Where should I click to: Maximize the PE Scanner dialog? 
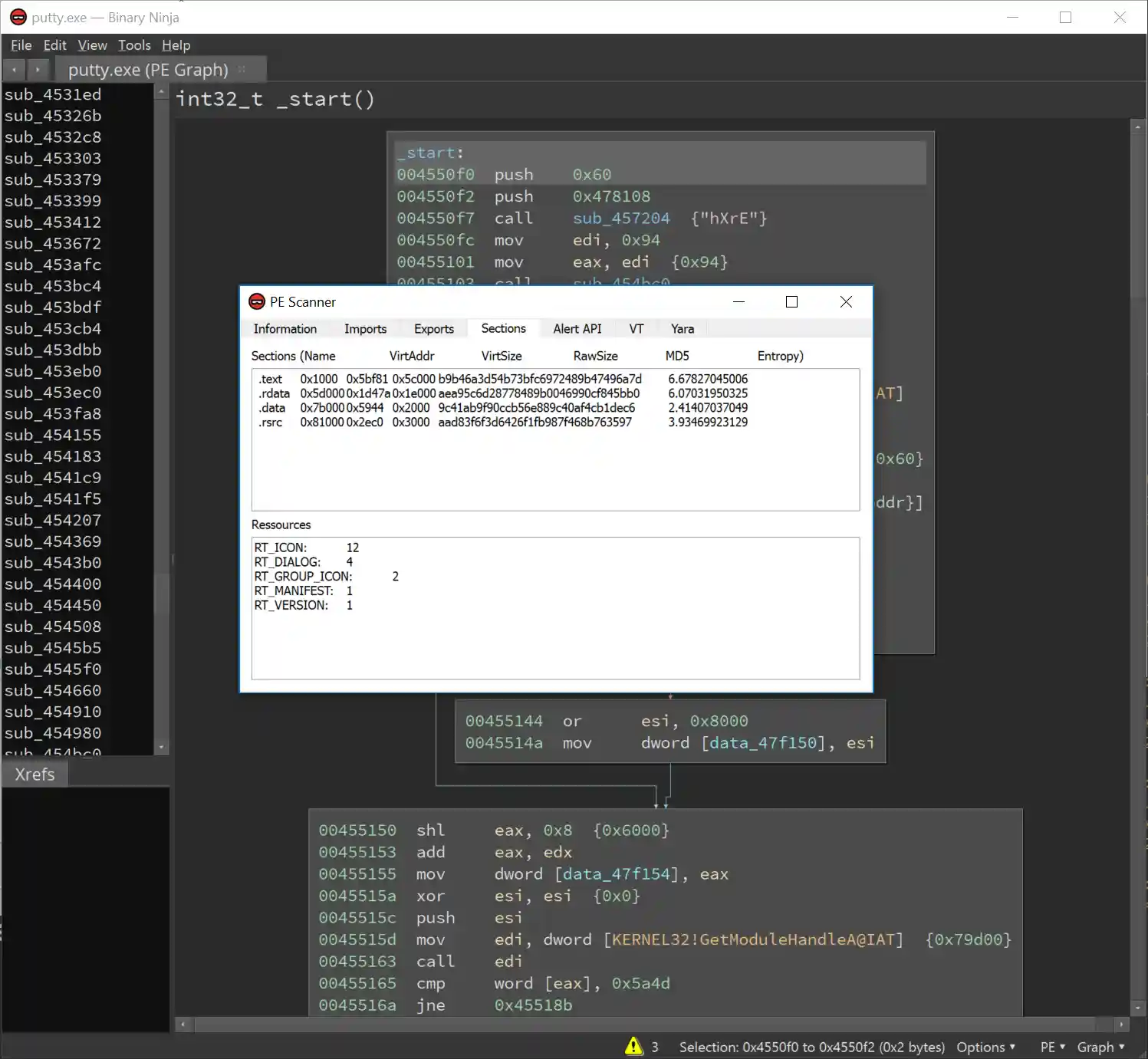click(791, 302)
